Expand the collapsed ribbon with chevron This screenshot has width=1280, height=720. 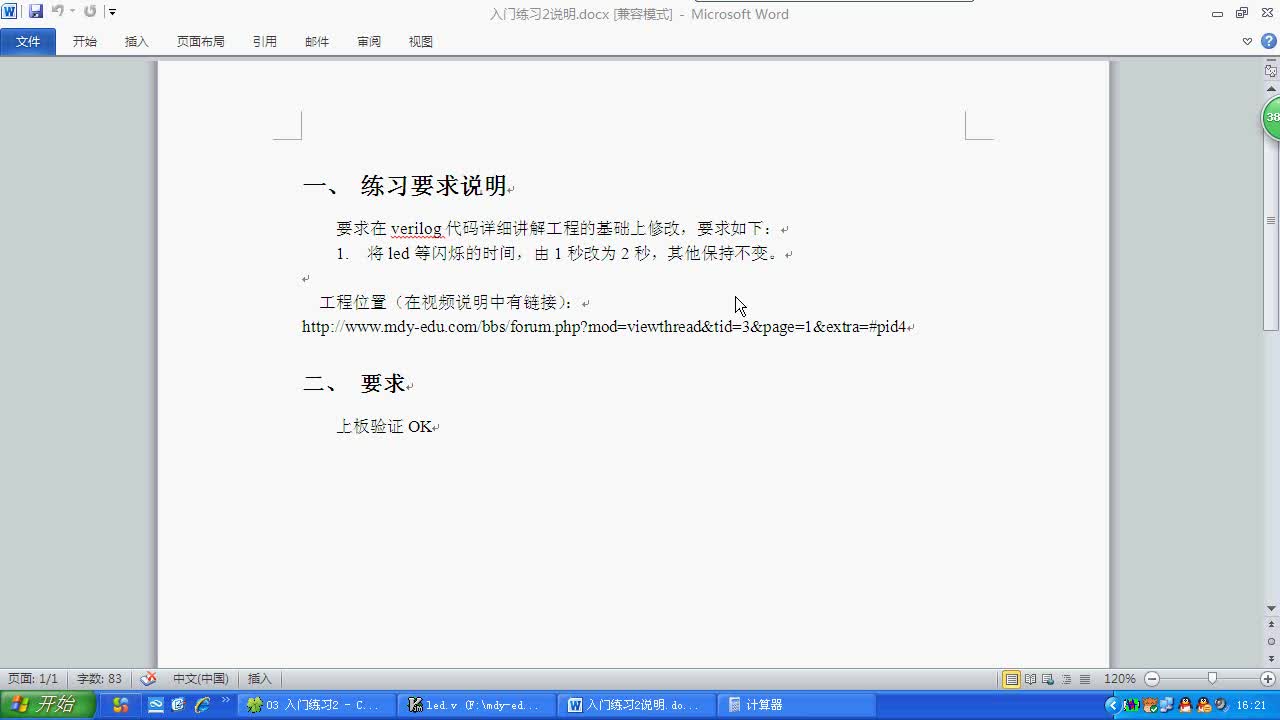pos(1247,42)
